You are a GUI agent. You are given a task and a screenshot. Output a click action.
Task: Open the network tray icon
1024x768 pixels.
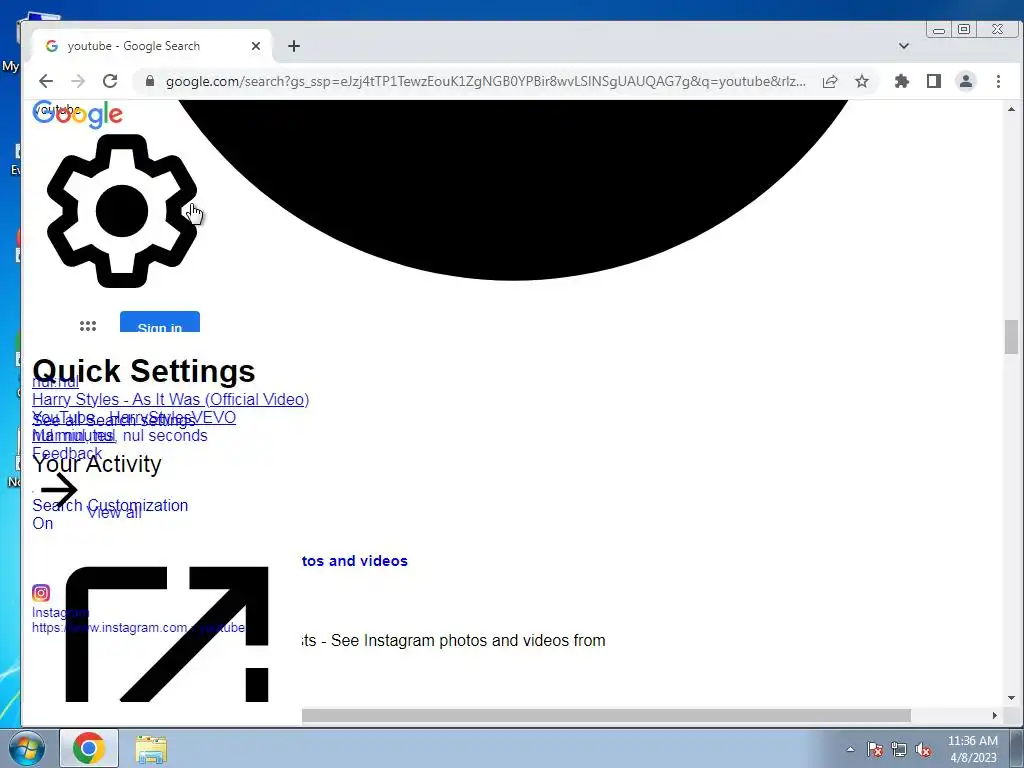point(899,750)
